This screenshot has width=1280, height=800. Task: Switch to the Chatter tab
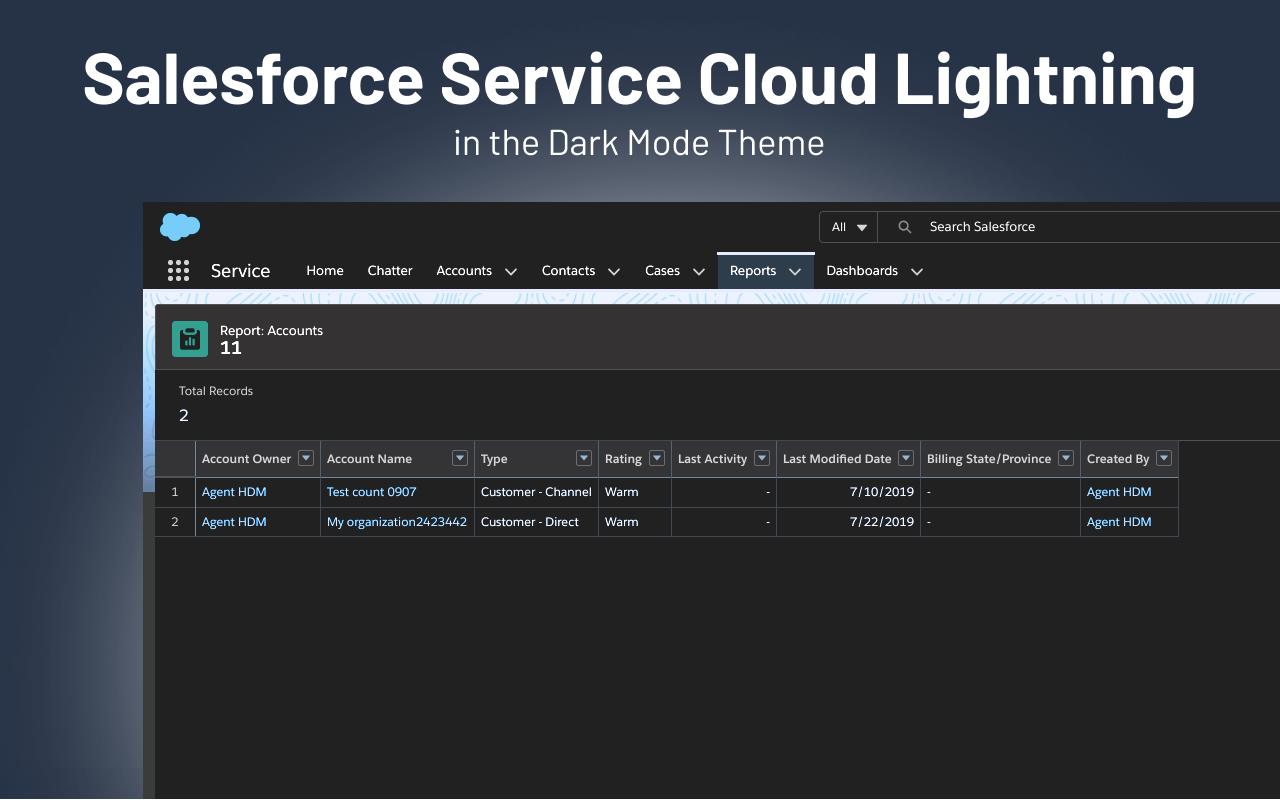pyautogui.click(x=389, y=270)
